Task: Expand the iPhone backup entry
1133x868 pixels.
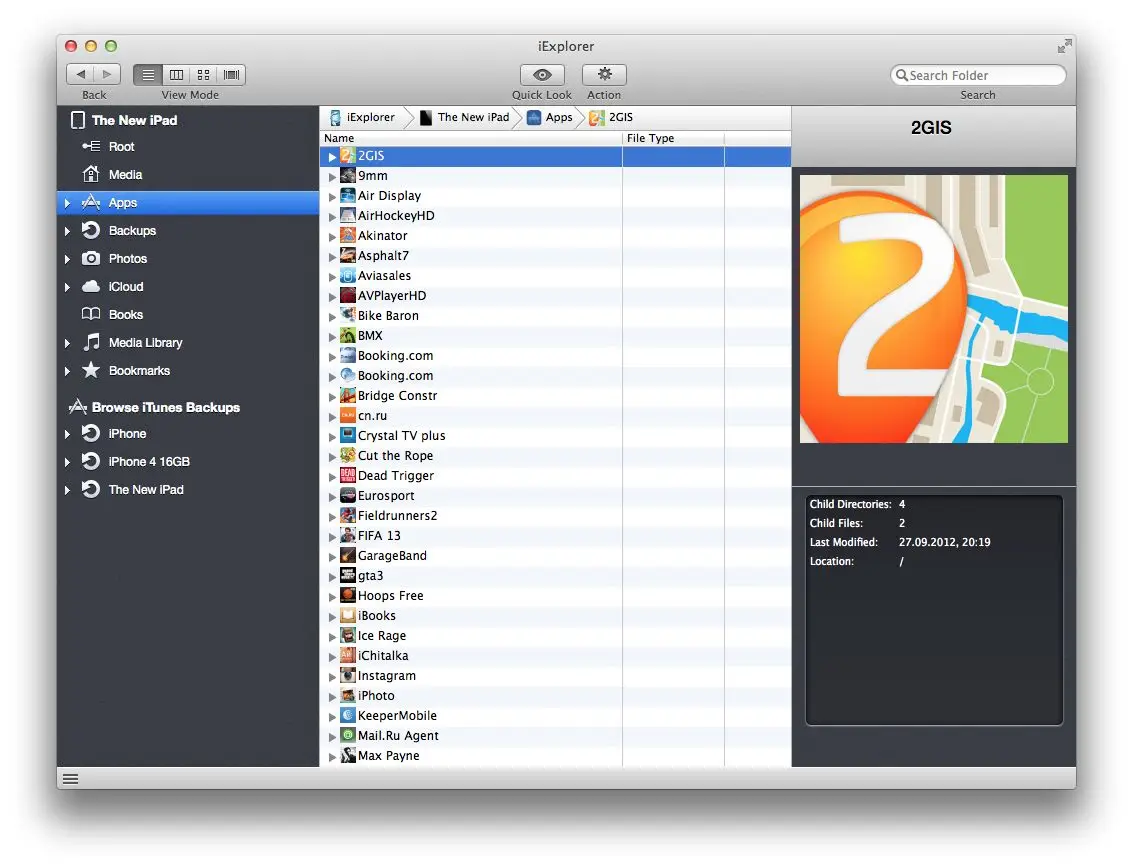Action: point(66,434)
